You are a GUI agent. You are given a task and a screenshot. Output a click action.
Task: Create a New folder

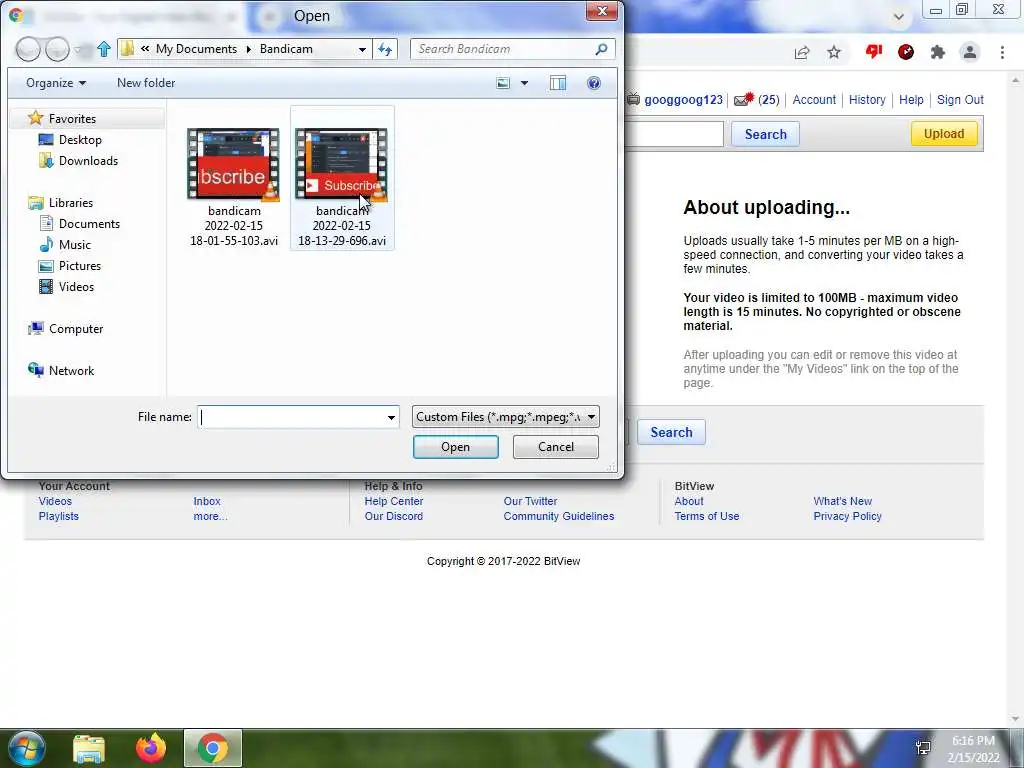click(146, 83)
